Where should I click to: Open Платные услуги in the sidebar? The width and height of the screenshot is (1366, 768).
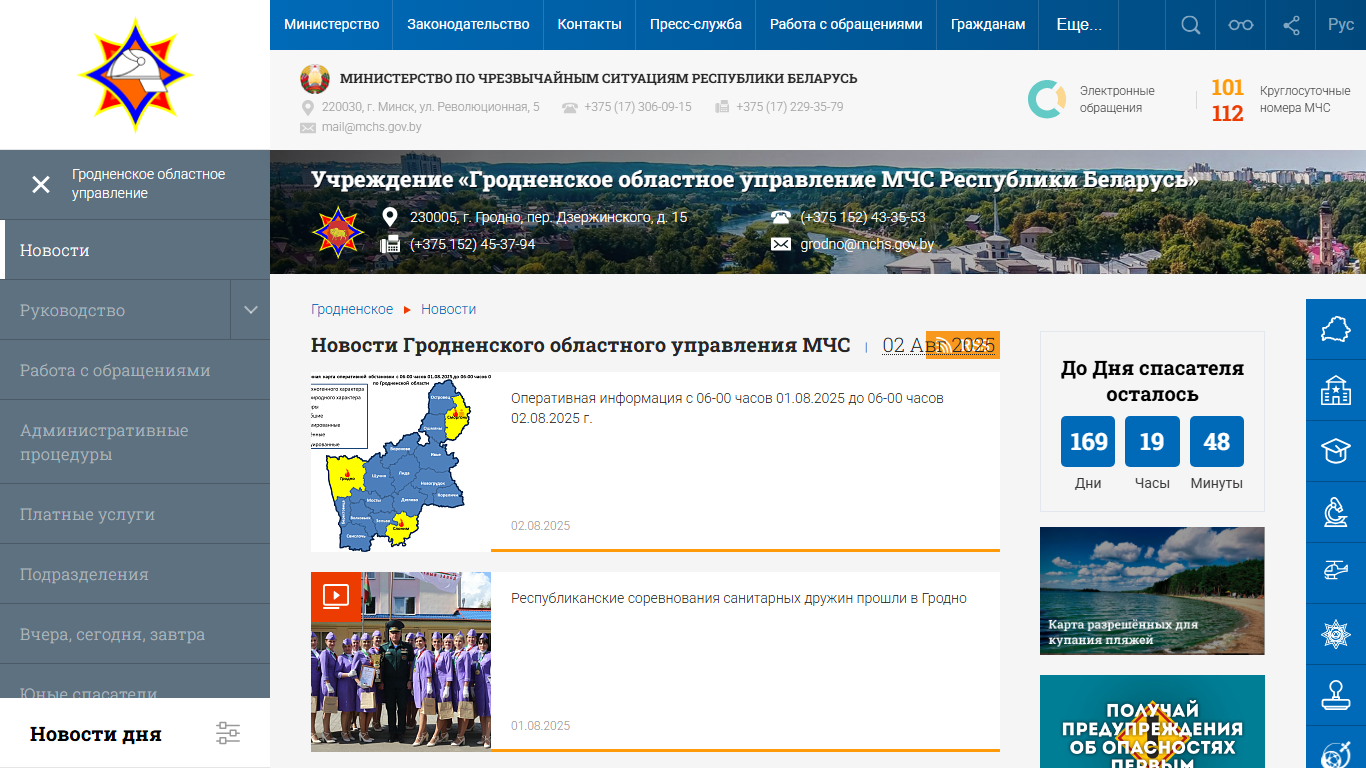[135, 514]
